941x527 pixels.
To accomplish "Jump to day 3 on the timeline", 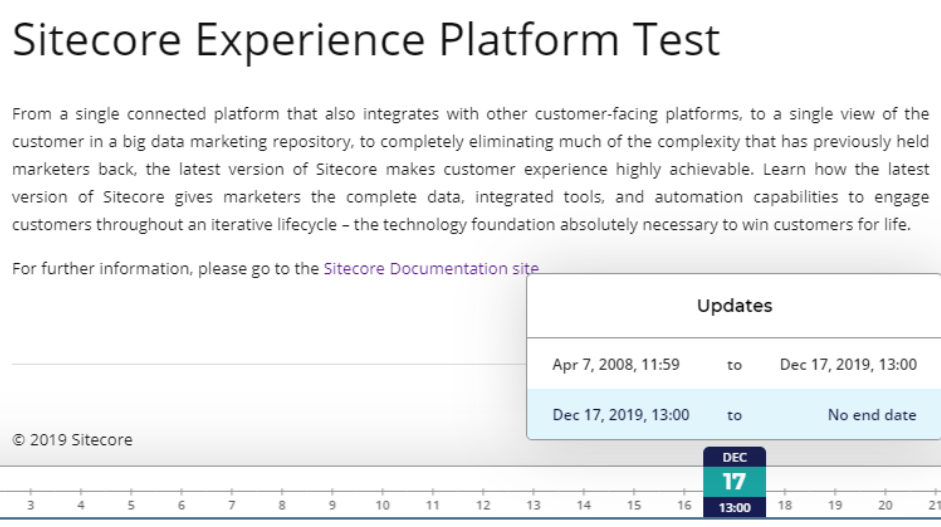I will pos(30,505).
